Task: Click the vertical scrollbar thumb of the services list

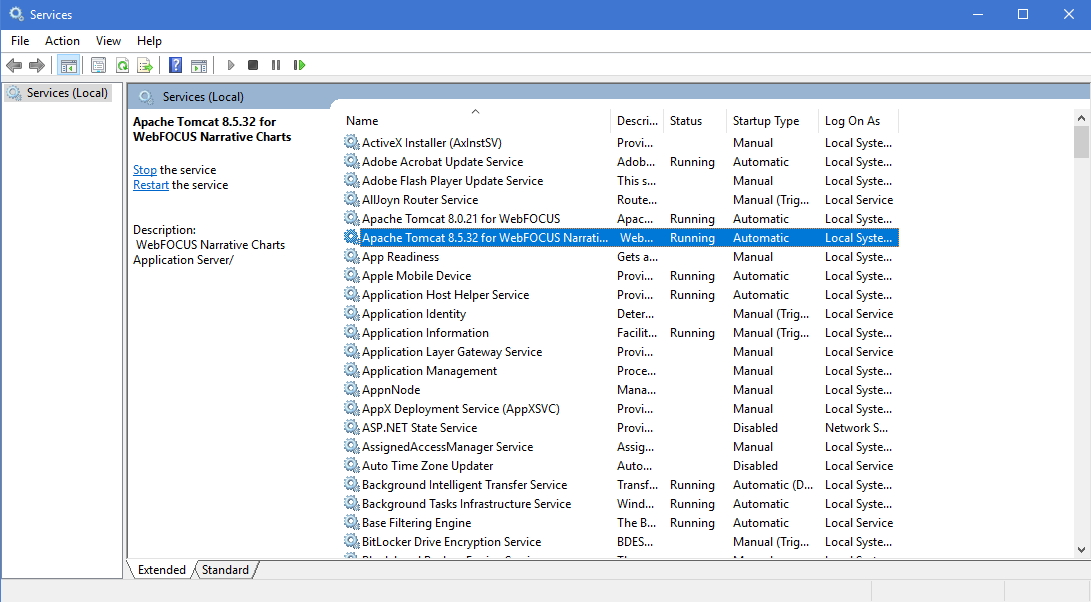Action: (x=1081, y=142)
